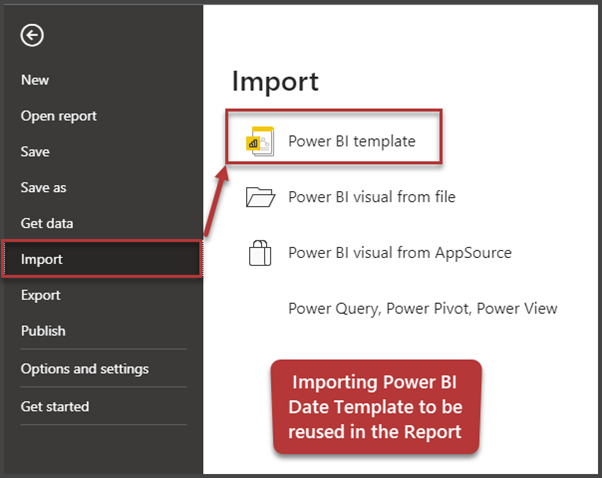Select Open report in the sidebar
The height and width of the screenshot is (478, 602).
pyautogui.click(x=58, y=116)
